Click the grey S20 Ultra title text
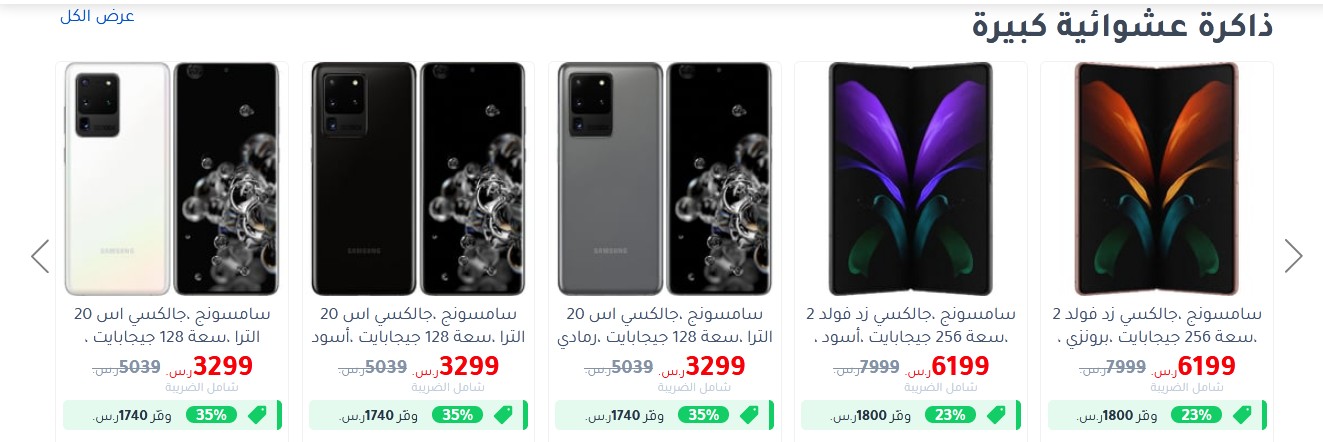 coord(665,326)
